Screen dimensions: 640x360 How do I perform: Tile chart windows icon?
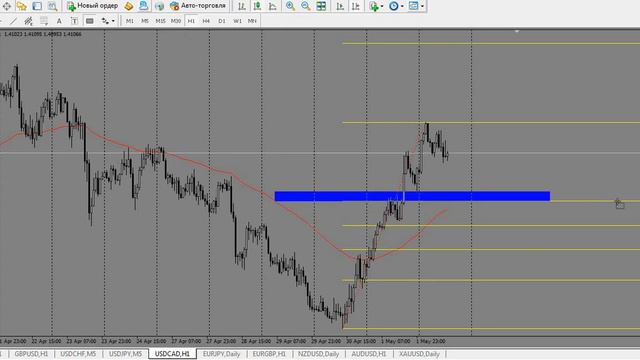point(321,6)
